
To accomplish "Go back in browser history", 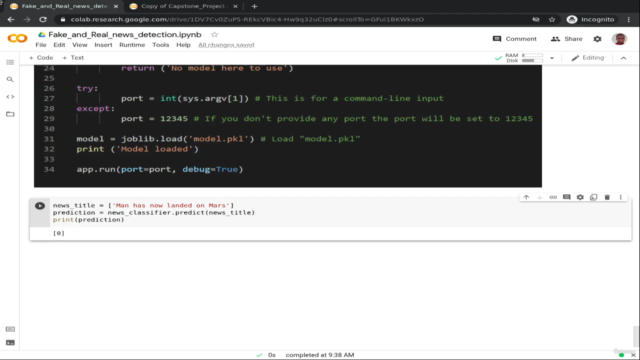I will coord(11,19).
